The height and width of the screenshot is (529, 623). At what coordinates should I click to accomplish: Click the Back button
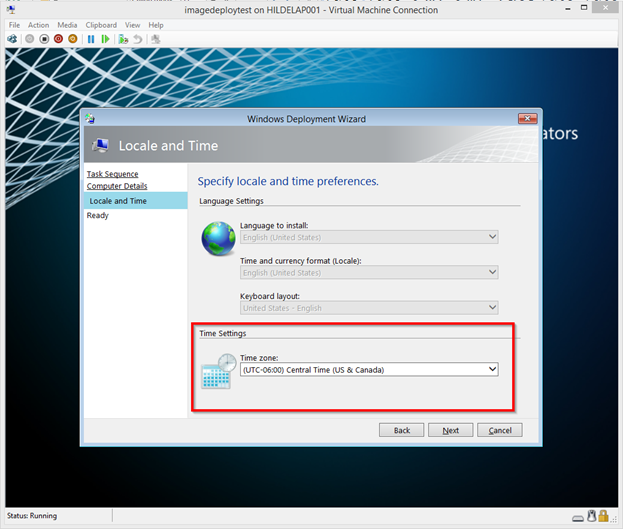401,430
